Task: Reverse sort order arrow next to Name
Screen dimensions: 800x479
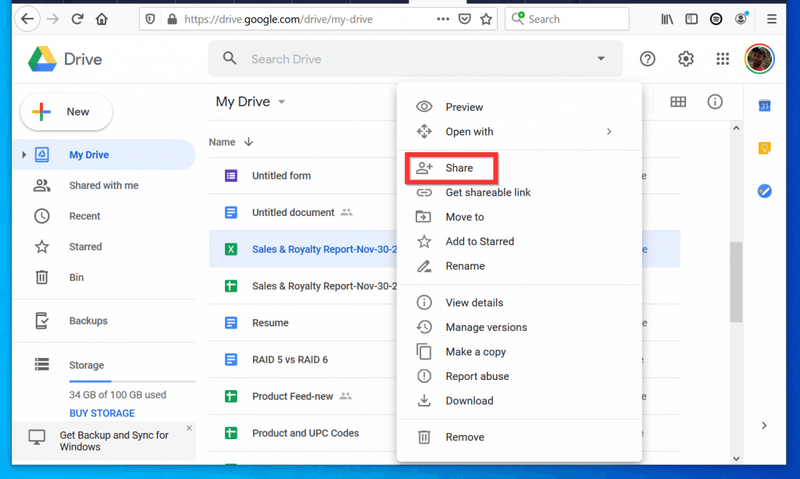Action: (248, 142)
